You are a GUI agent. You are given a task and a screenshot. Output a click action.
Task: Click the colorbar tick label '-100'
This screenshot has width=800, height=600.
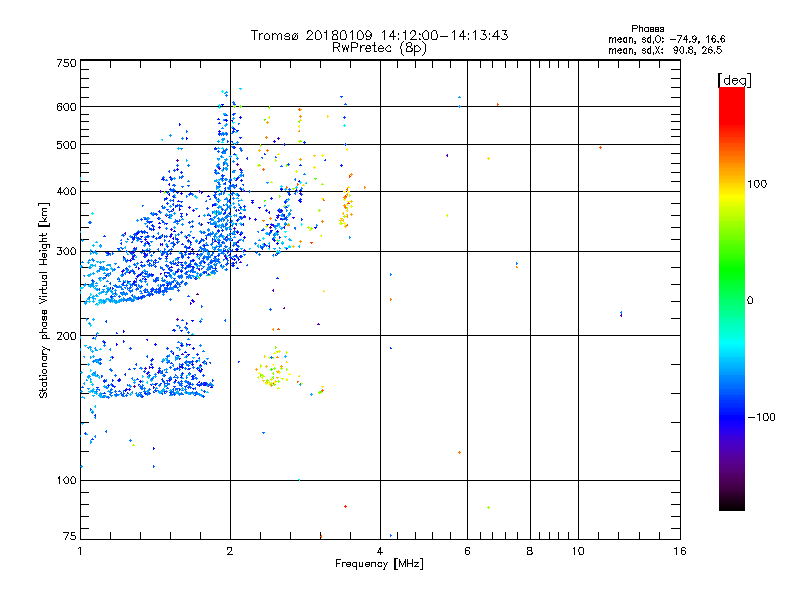[x=761, y=417]
